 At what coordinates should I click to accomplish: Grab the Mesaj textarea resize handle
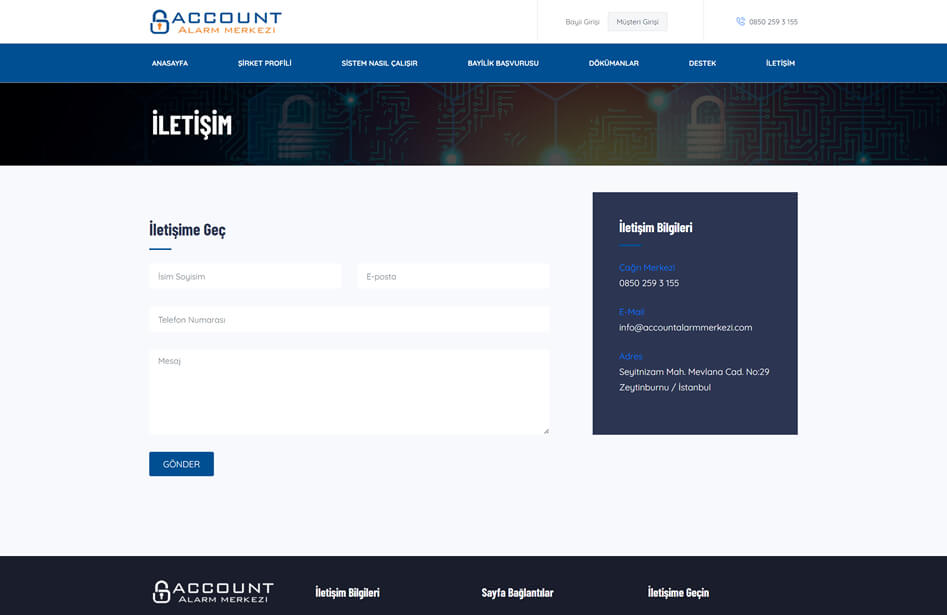coord(546,431)
